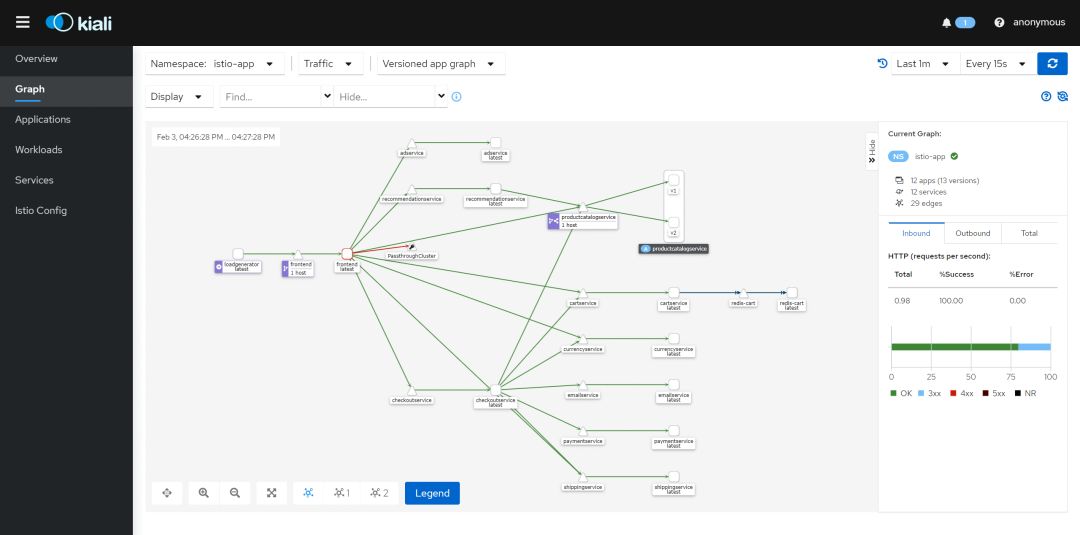Click the reset graph icon near help
Image resolution: width=1080 pixels, height=535 pixels.
1062,96
